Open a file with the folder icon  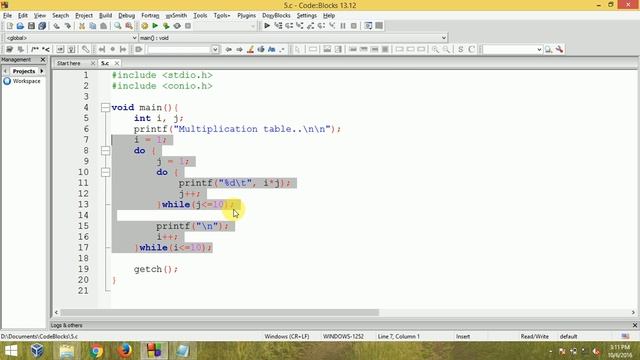pyautogui.click(x=20, y=26)
